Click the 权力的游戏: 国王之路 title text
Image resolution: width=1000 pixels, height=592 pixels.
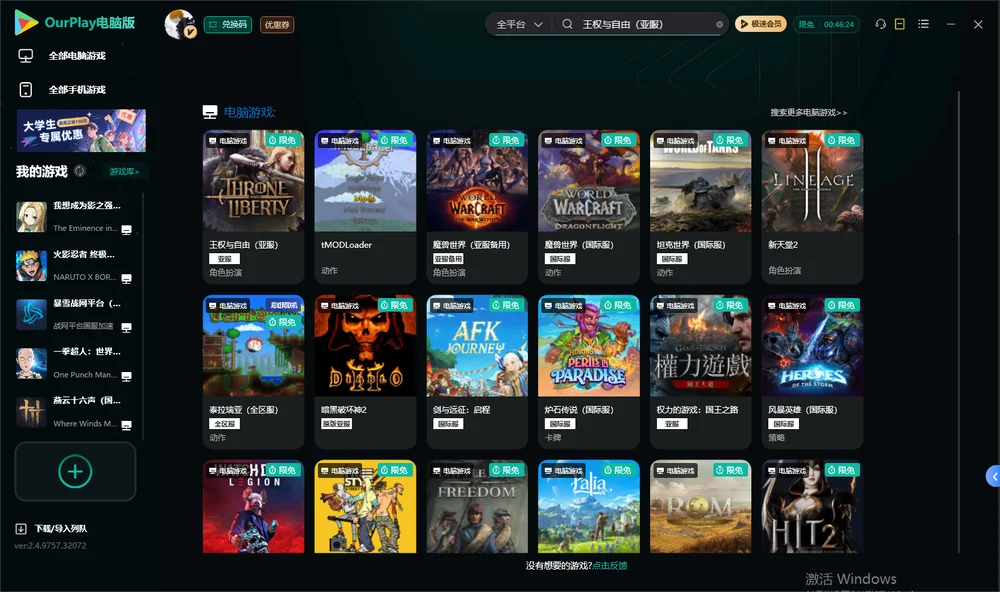697,410
